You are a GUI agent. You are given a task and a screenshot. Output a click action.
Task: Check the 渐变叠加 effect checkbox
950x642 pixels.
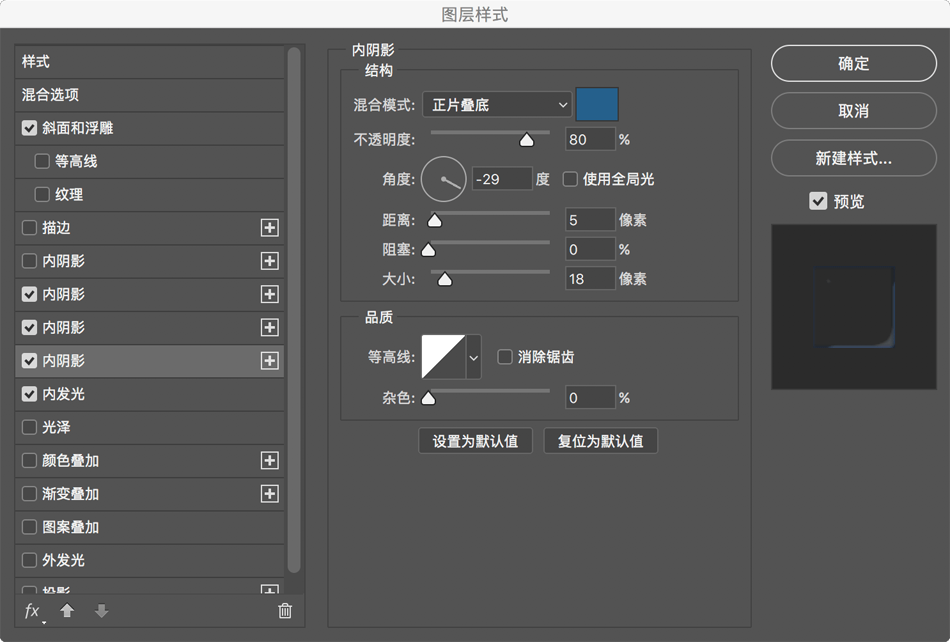pyautogui.click(x=29, y=494)
